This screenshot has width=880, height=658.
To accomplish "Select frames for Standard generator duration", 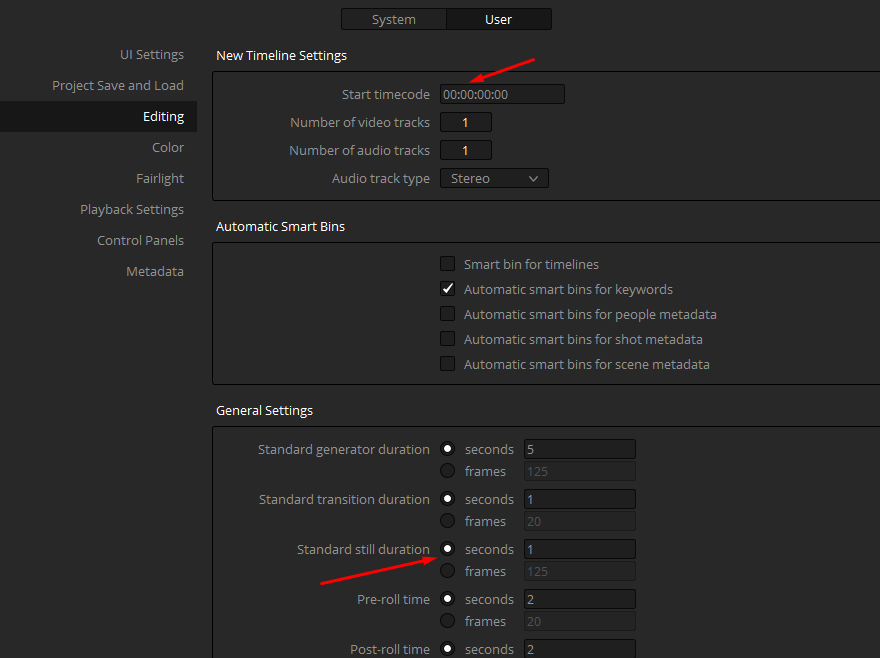I will [447, 470].
